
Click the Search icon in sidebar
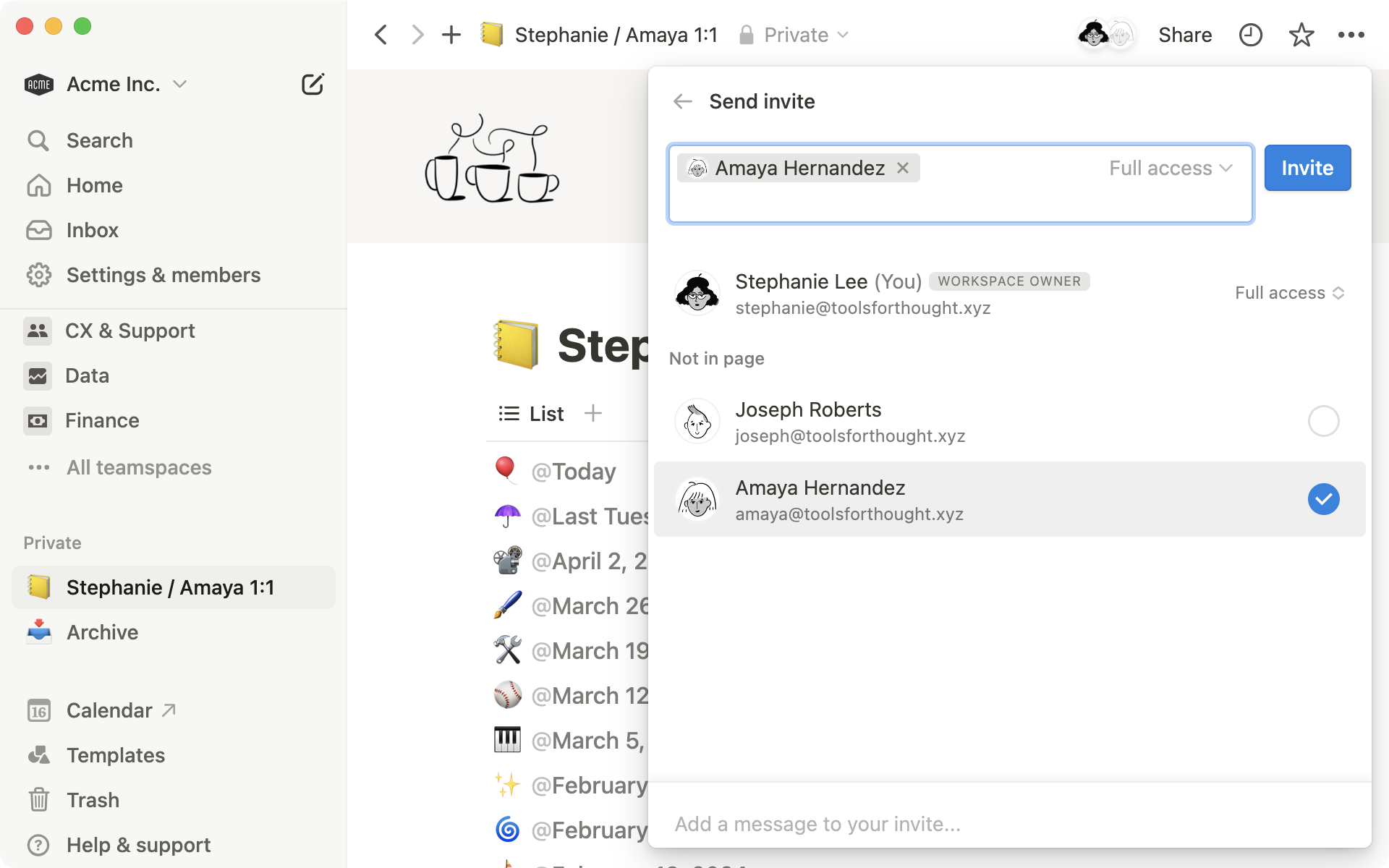[38, 140]
